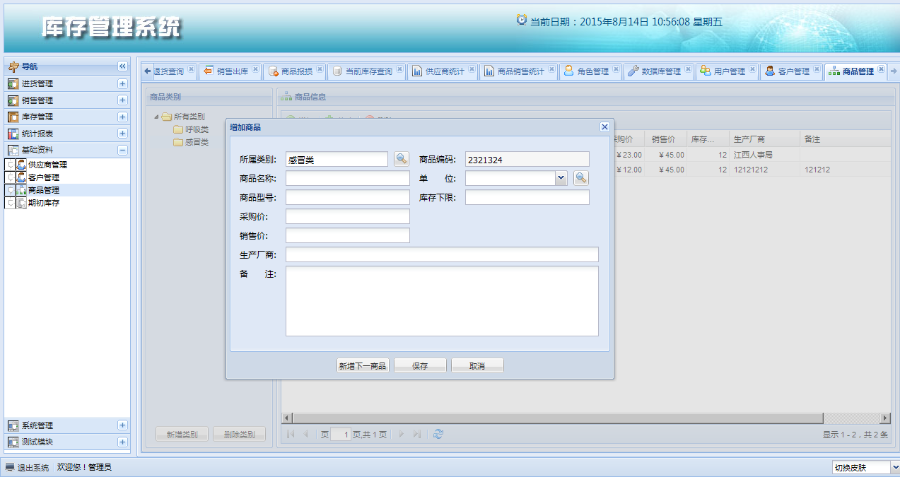Focus the 采购价 input field

pos(347,216)
